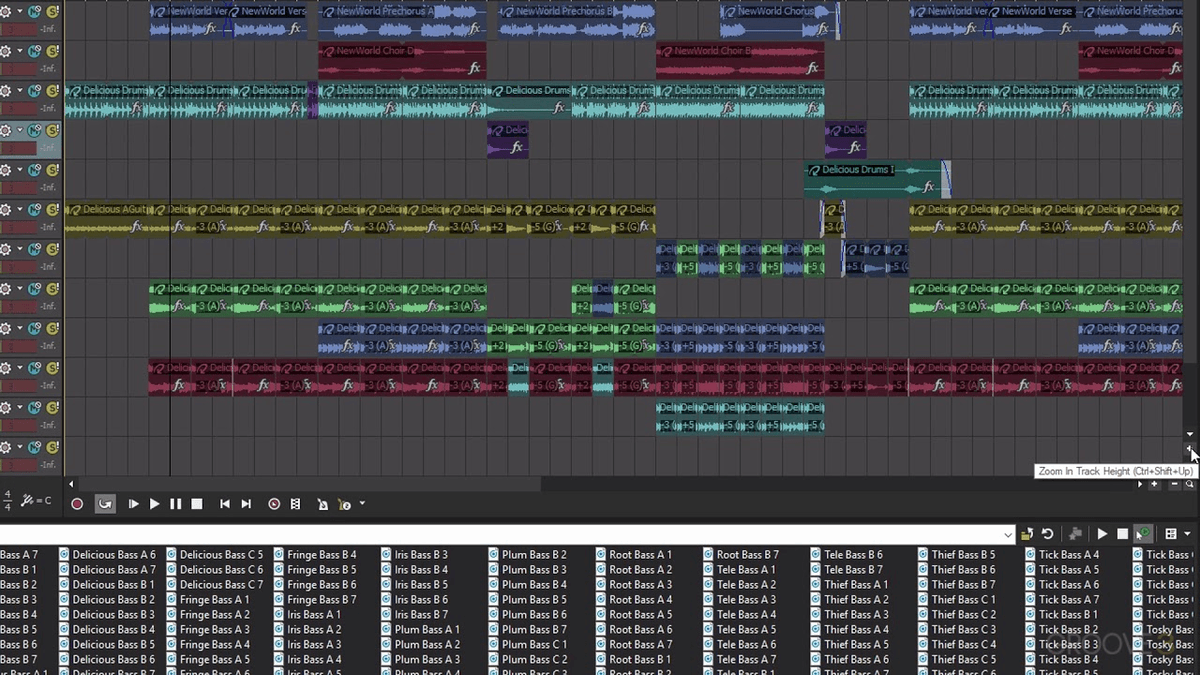Click Start Preview in the explorer toolbar
1200x675 pixels.
(1102, 535)
